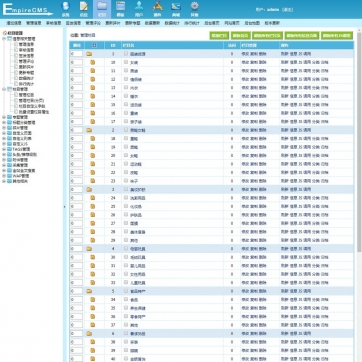The height and width of the screenshot is (362, 362).
Task: Tick the checkbox in row ID 24
Action: click(126, 198)
